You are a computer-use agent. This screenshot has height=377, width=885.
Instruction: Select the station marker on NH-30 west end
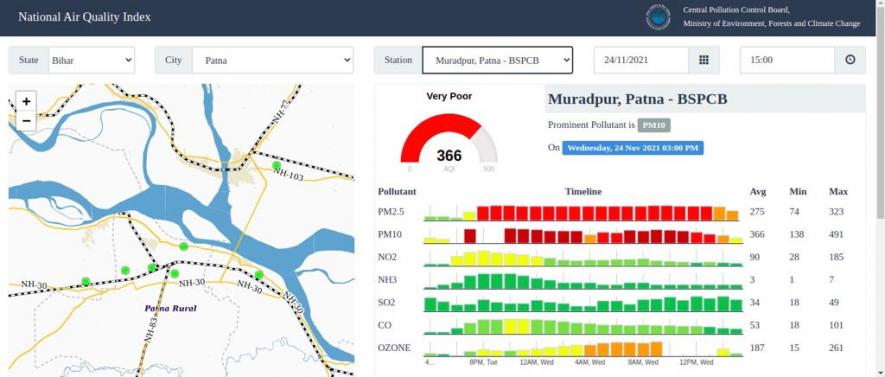[x=85, y=281]
